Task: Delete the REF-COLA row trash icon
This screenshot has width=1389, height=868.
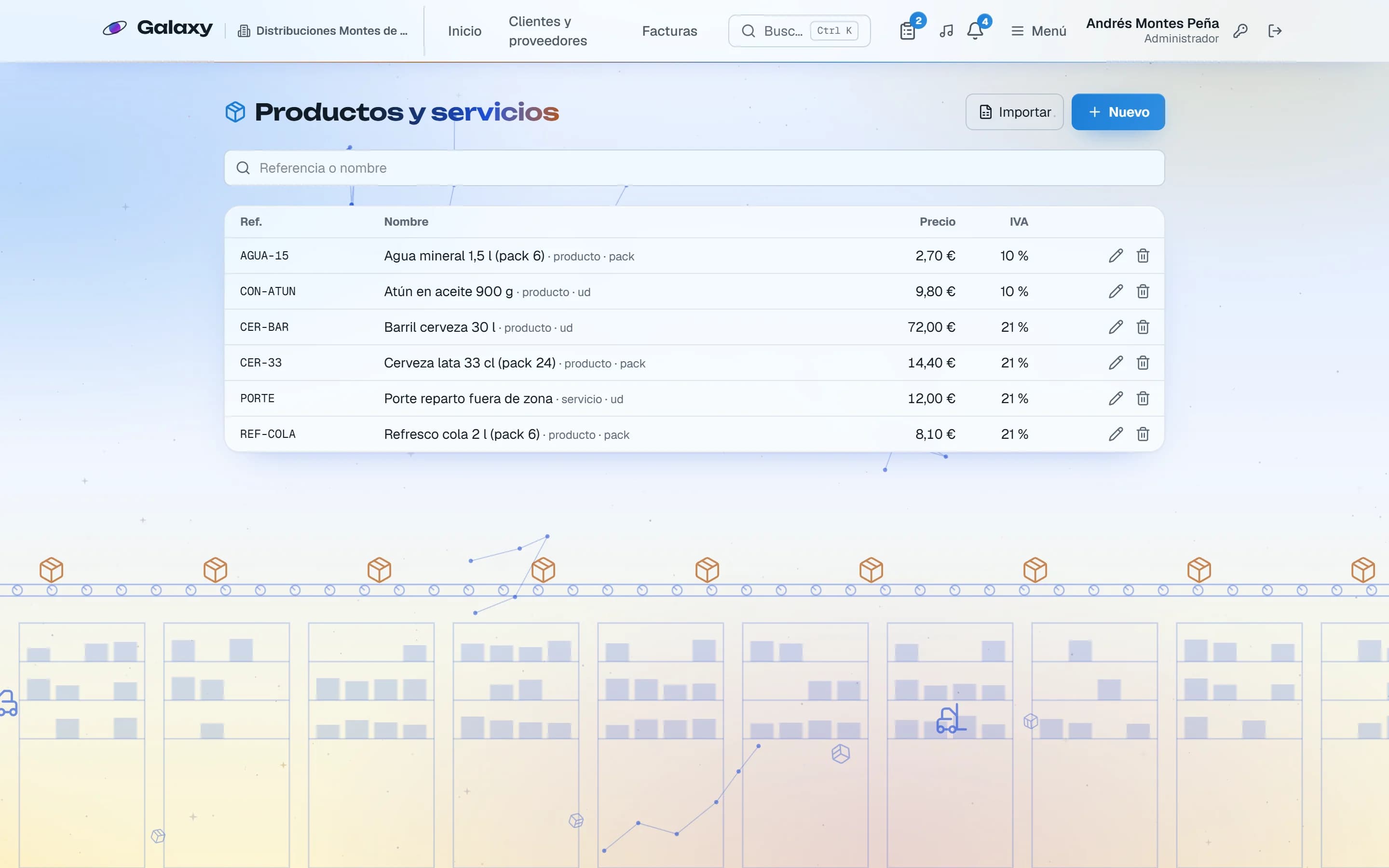Action: [x=1143, y=434]
